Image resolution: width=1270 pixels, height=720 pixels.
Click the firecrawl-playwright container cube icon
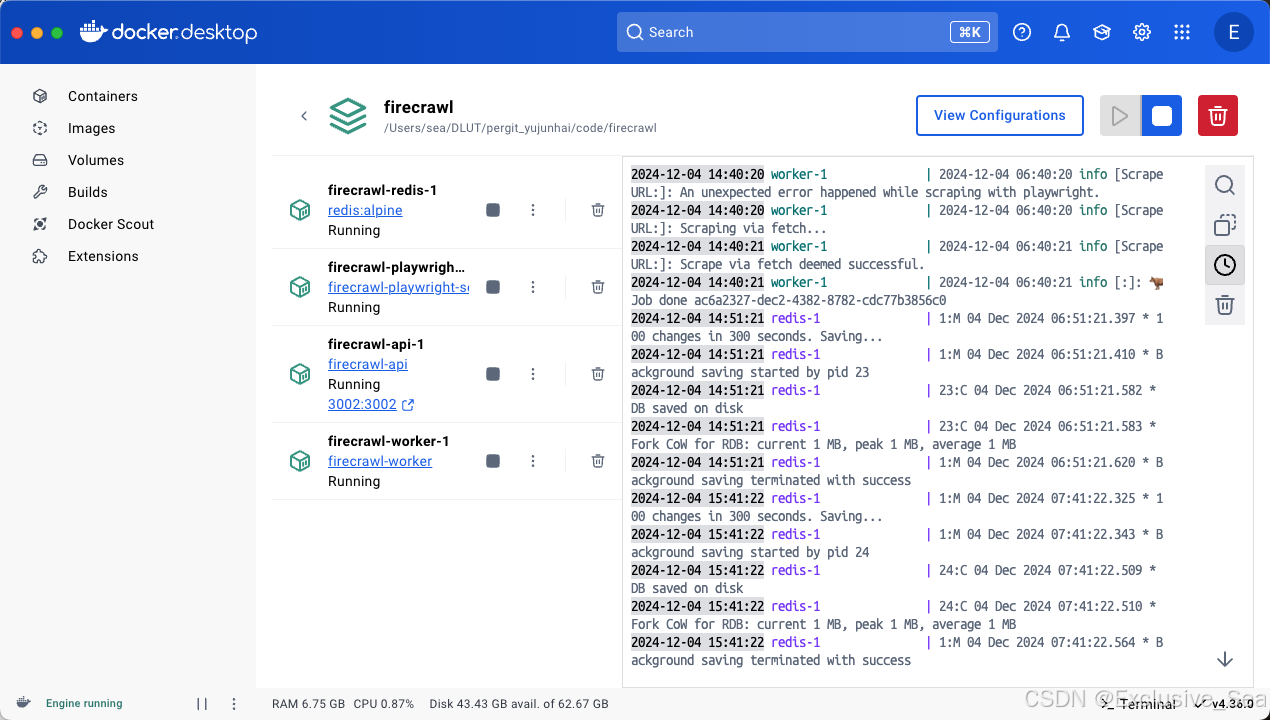pos(299,287)
